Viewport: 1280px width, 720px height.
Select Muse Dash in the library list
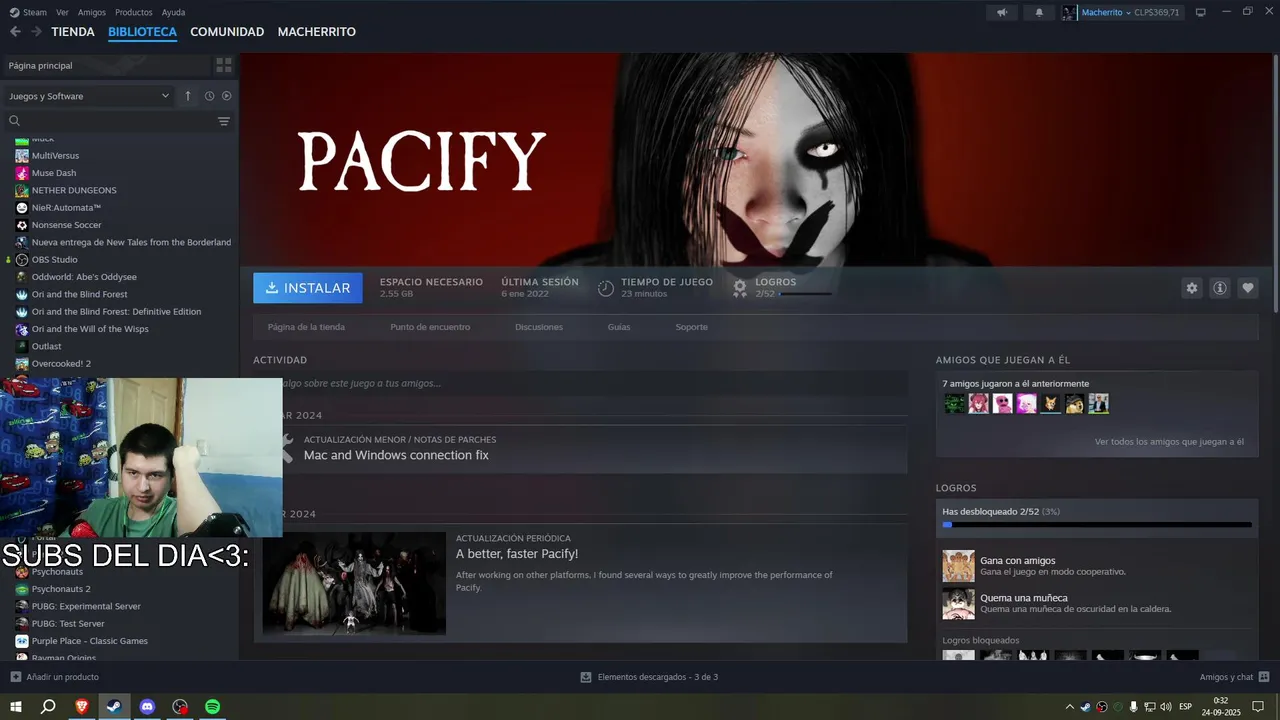point(54,173)
